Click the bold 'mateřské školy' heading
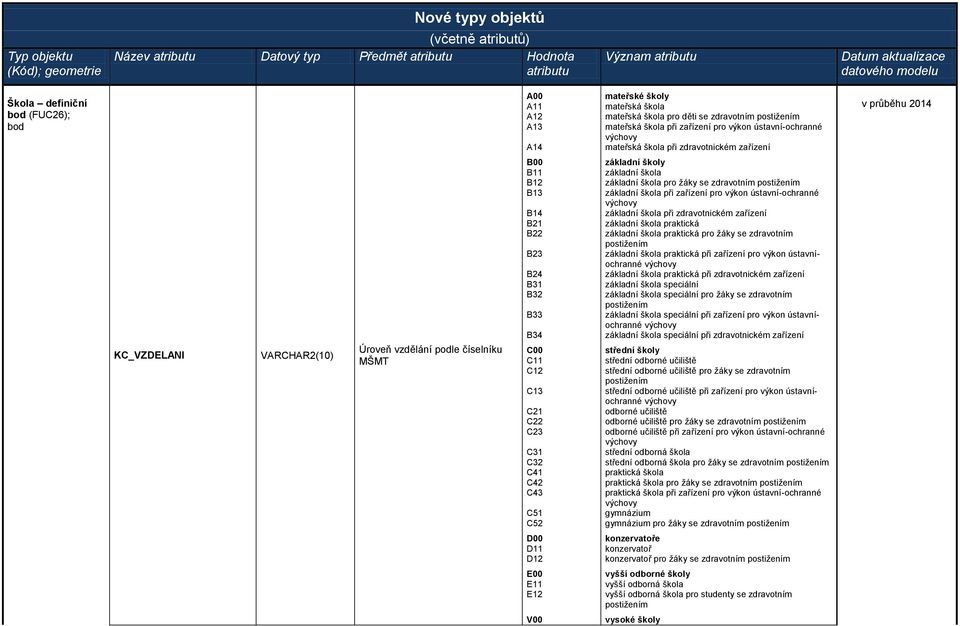960x626 pixels. [x=637, y=96]
